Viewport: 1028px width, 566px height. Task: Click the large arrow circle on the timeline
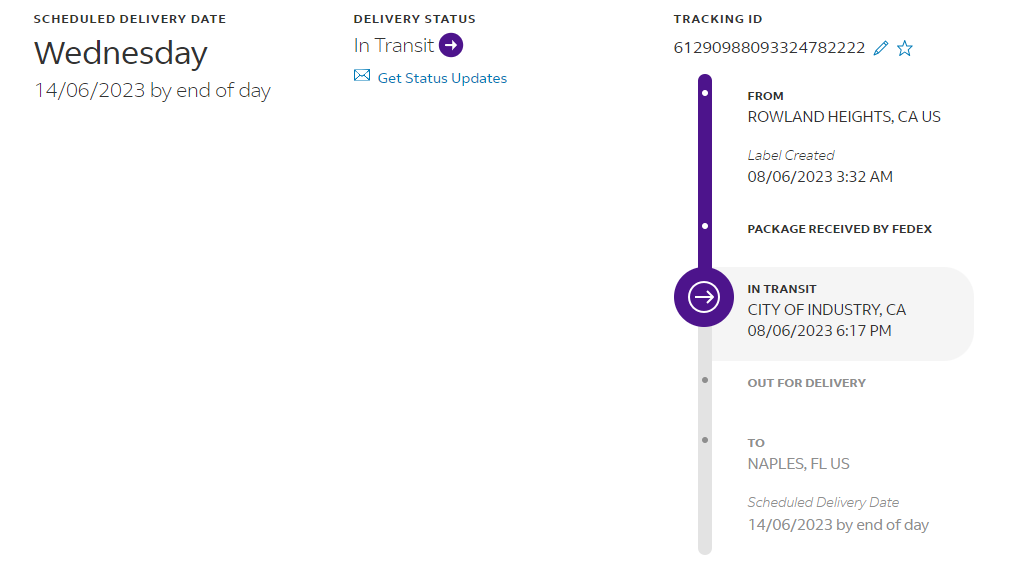point(705,297)
